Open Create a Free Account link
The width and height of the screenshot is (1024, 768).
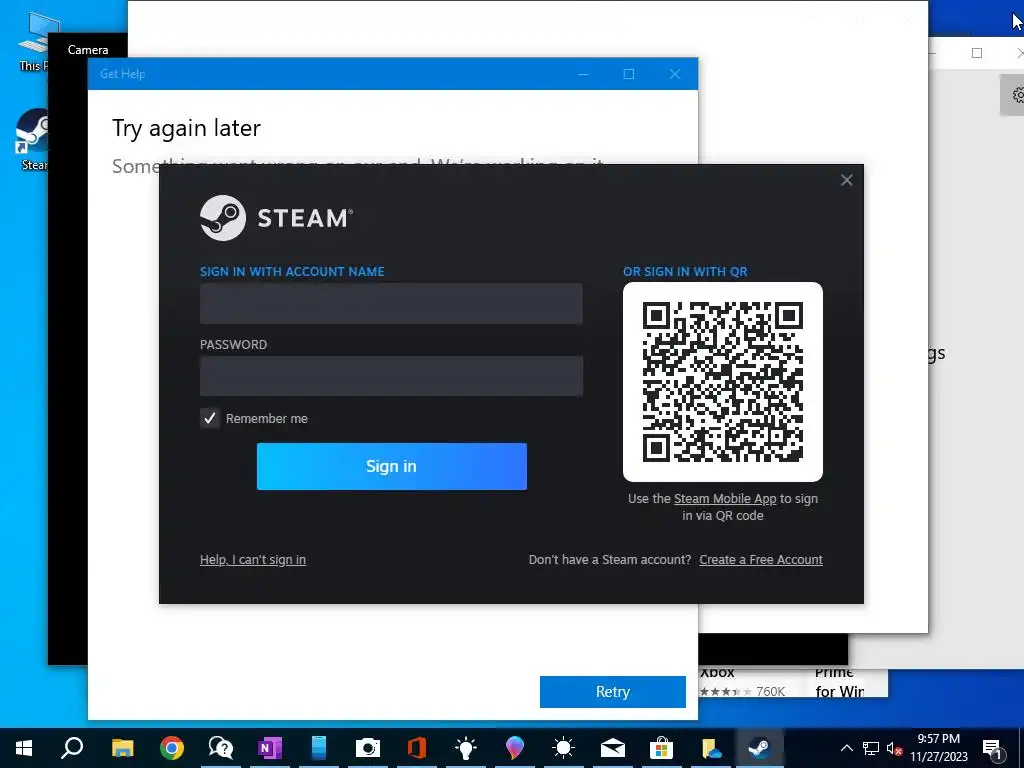coord(761,560)
